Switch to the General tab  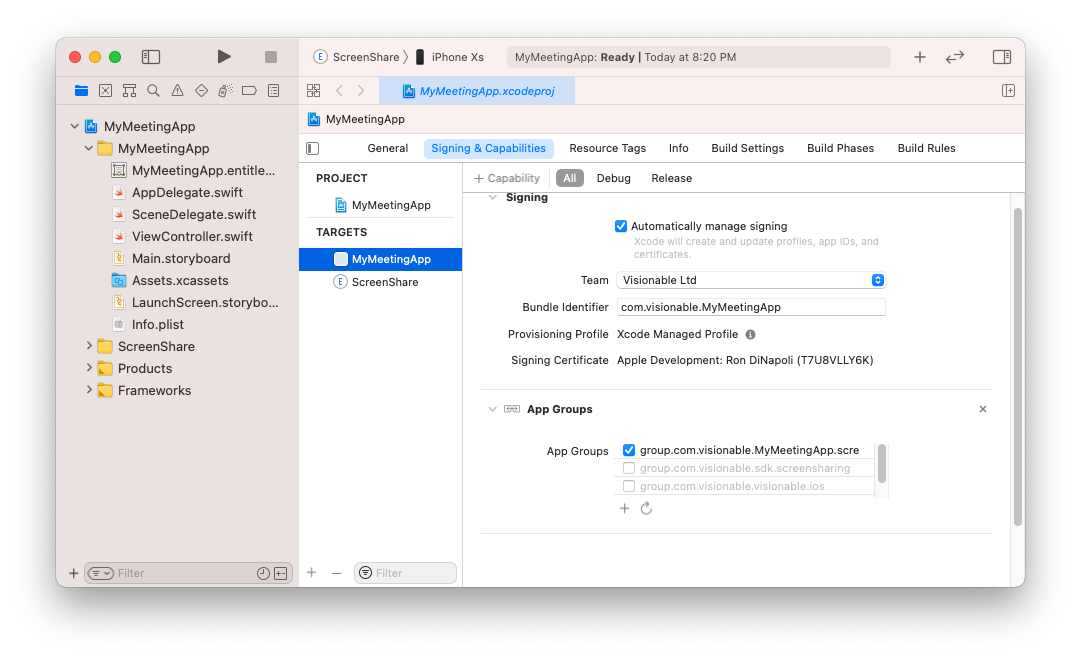(x=387, y=148)
